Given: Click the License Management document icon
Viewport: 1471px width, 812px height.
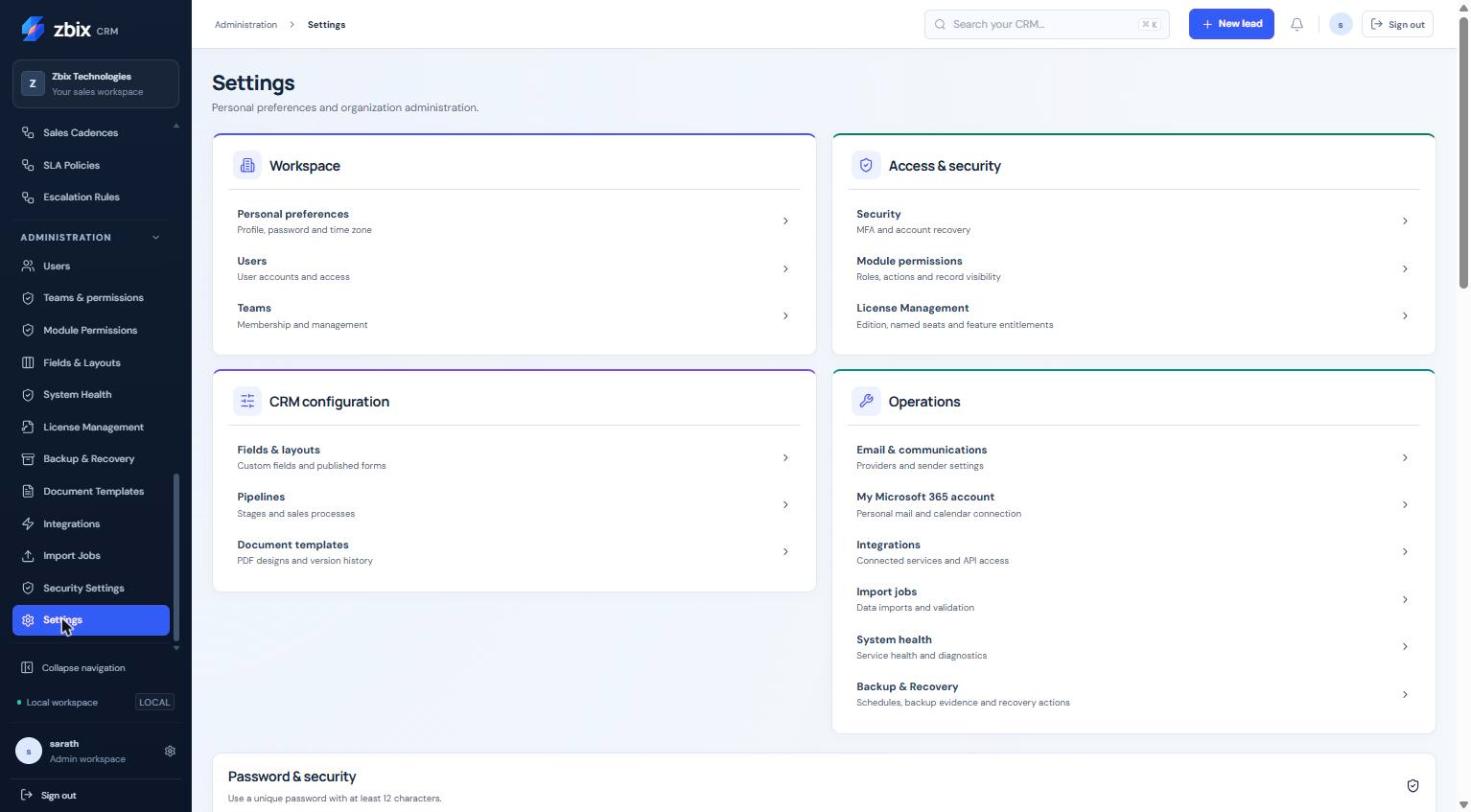Looking at the screenshot, I should point(28,427).
